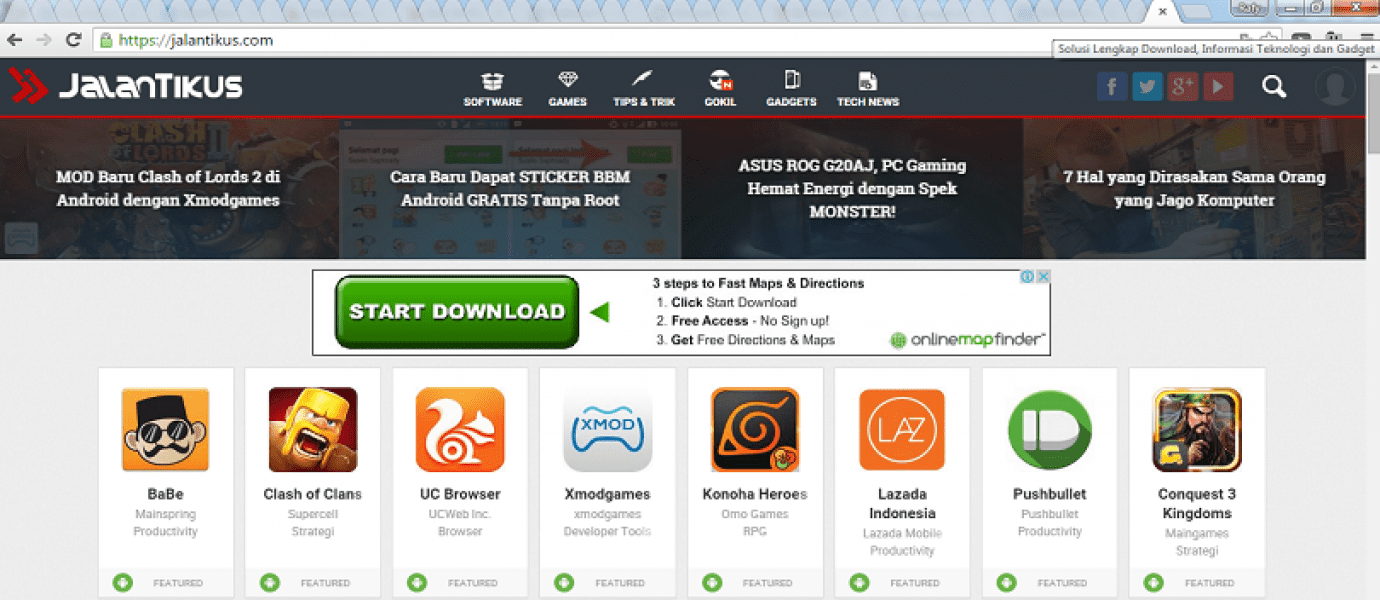Image resolution: width=1380 pixels, height=600 pixels.
Task: Click the START DOWNLOAD ad button
Action: 457,312
